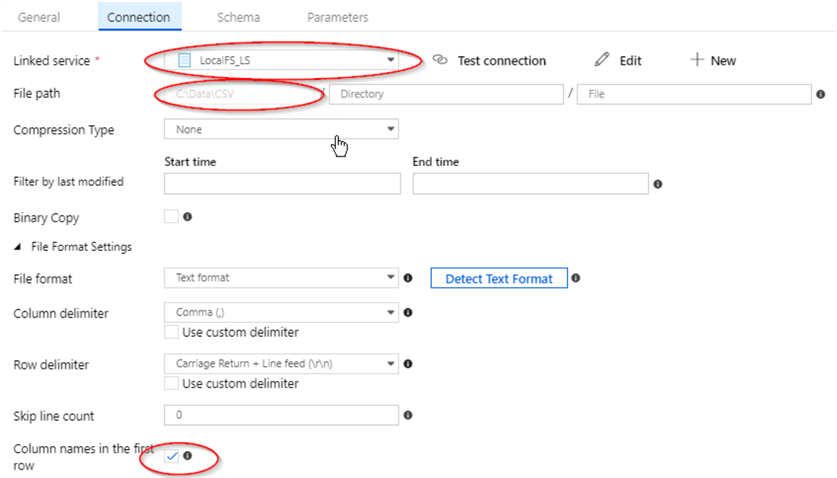
Task: Open the Compression Type dropdown
Action: point(280,129)
